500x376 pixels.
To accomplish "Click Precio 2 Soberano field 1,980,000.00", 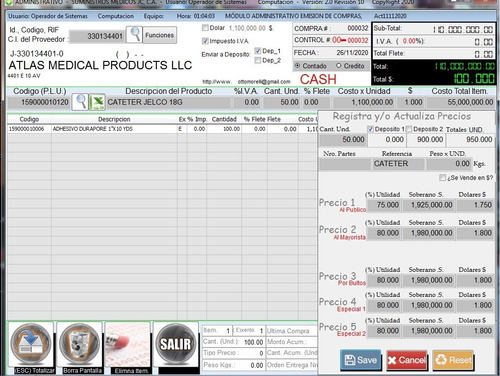I will (428, 233).
